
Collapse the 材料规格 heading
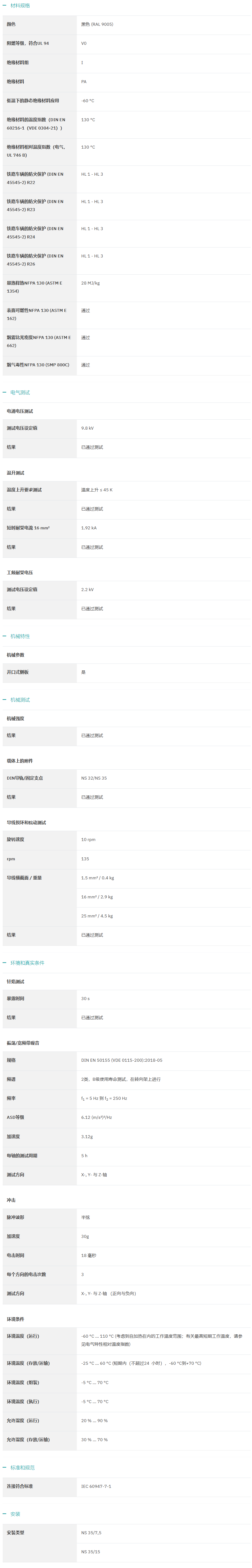(x=20, y=5)
